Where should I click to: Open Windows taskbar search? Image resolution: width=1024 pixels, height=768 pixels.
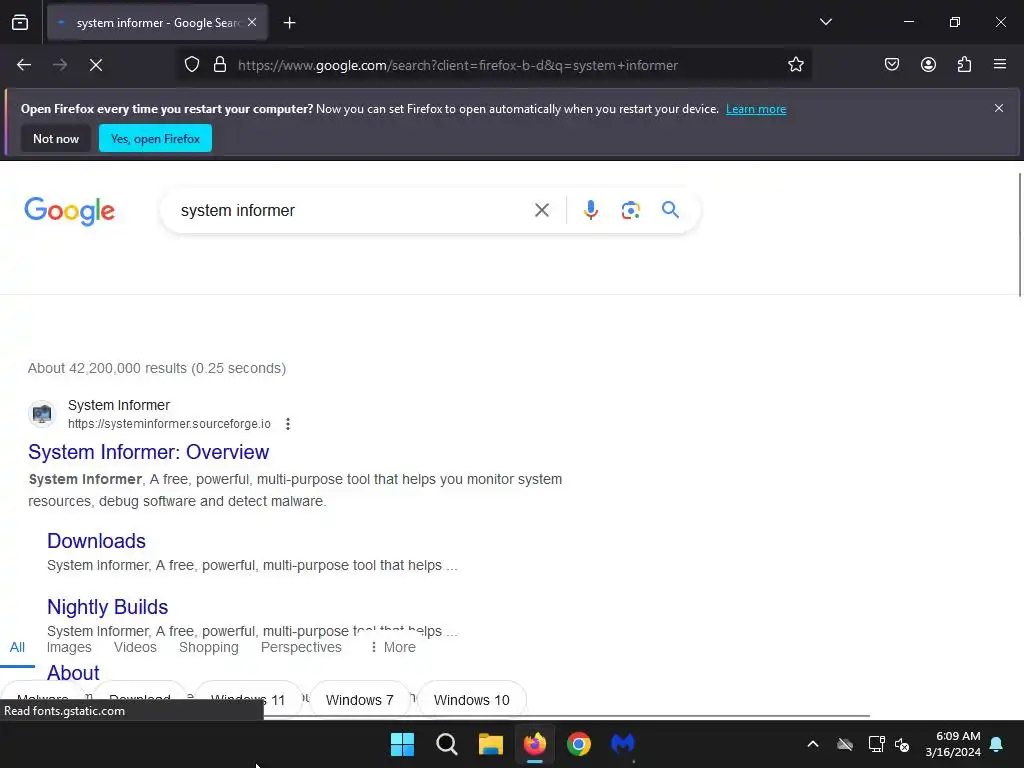[x=447, y=744]
